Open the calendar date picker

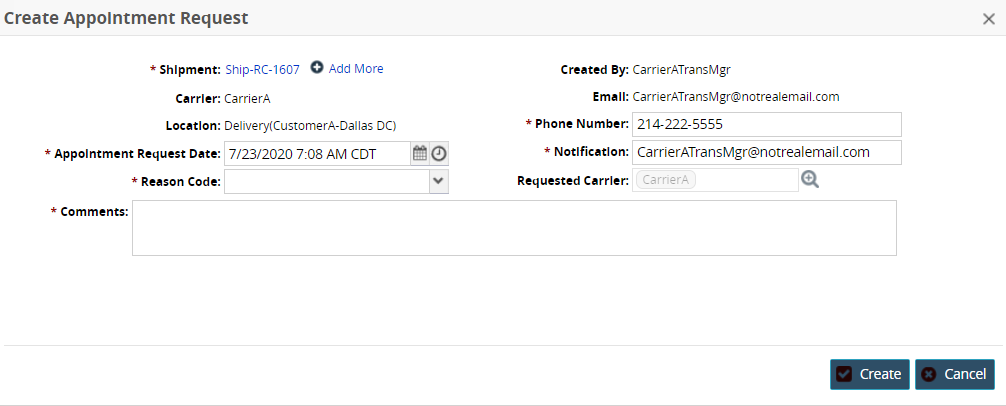point(420,154)
